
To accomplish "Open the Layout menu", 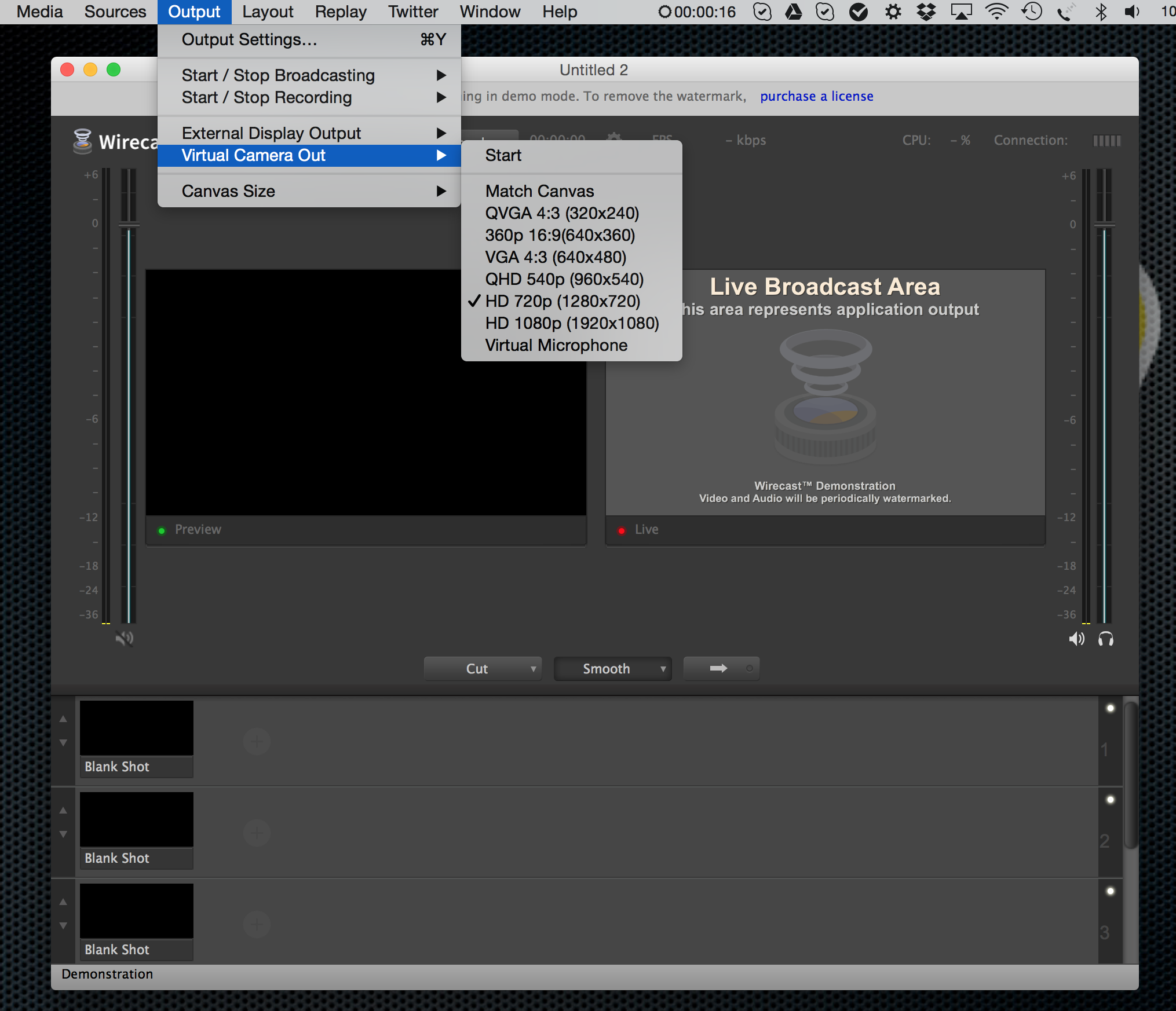I will click(267, 12).
